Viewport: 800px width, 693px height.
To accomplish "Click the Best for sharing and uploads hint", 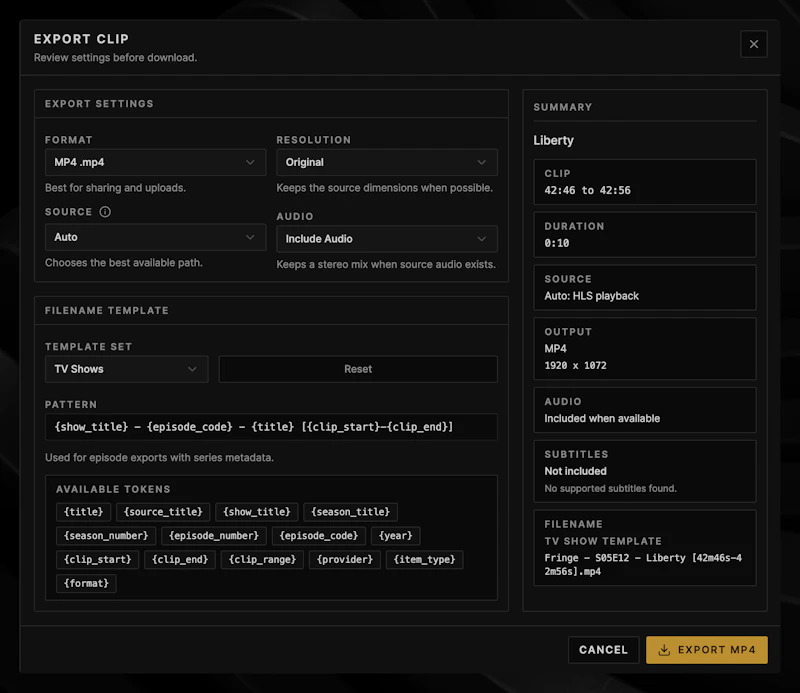I will point(115,188).
